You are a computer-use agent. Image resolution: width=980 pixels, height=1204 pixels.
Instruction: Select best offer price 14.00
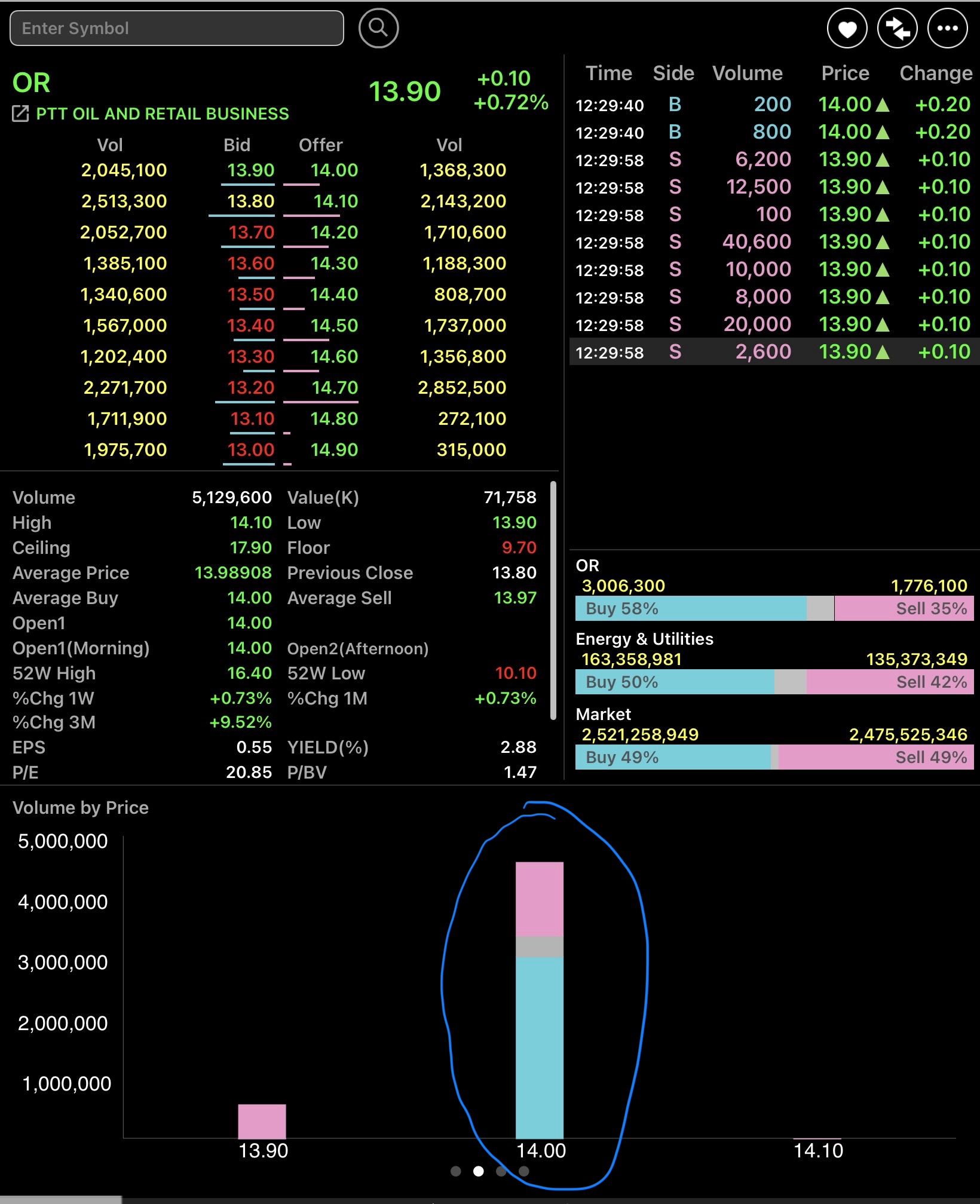click(x=334, y=170)
